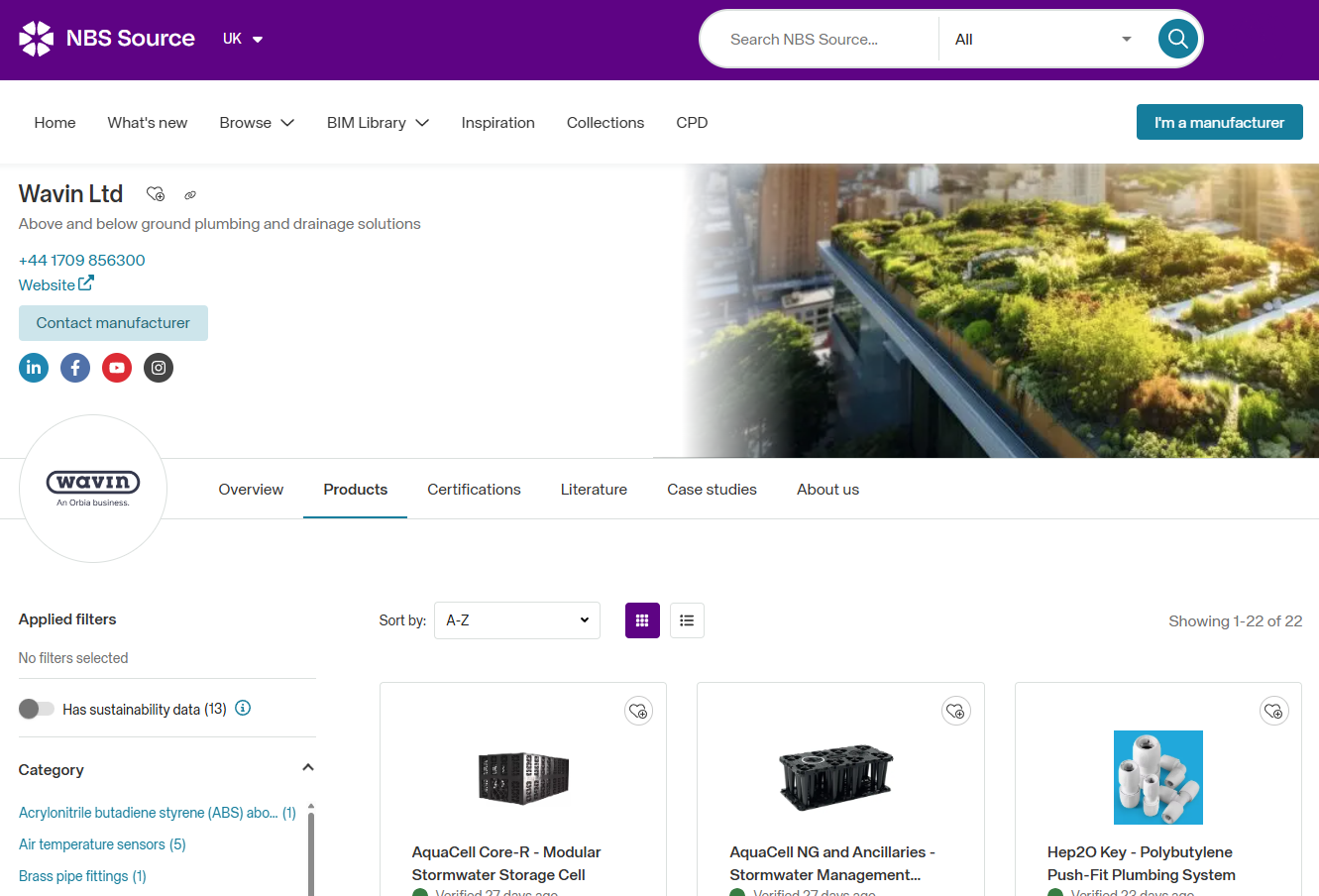Open Collections page
This screenshot has width=1319, height=896.
(605, 123)
